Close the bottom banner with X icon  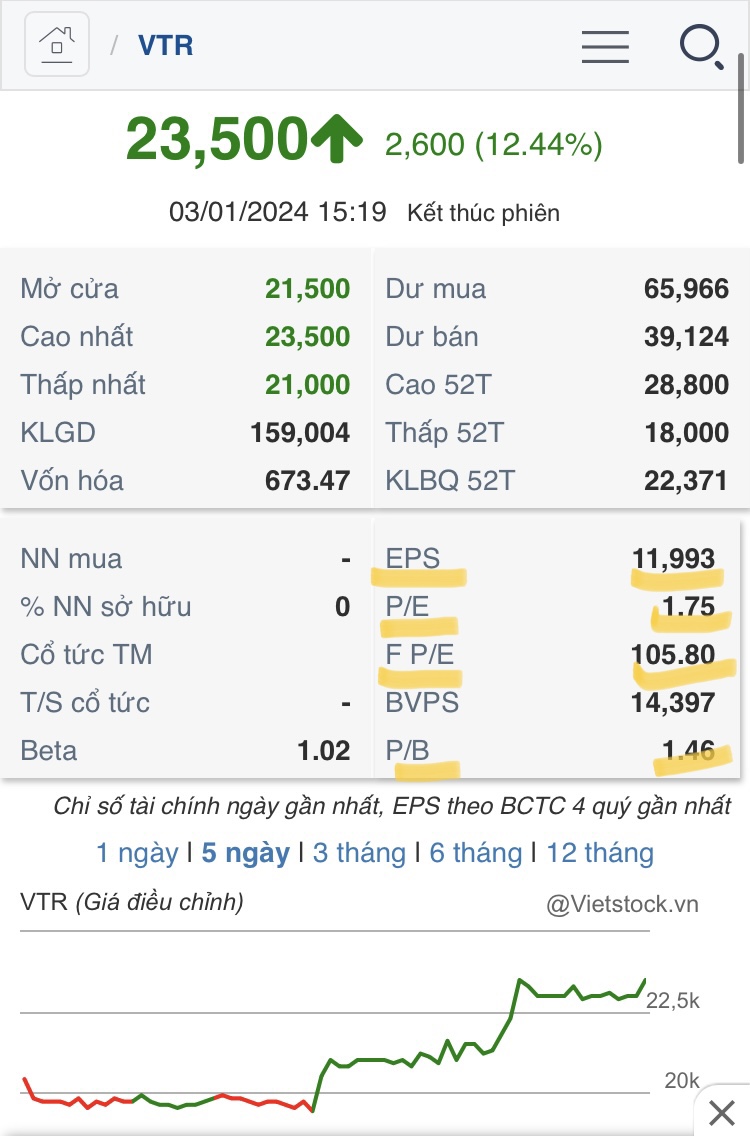pyautogui.click(x=721, y=1111)
